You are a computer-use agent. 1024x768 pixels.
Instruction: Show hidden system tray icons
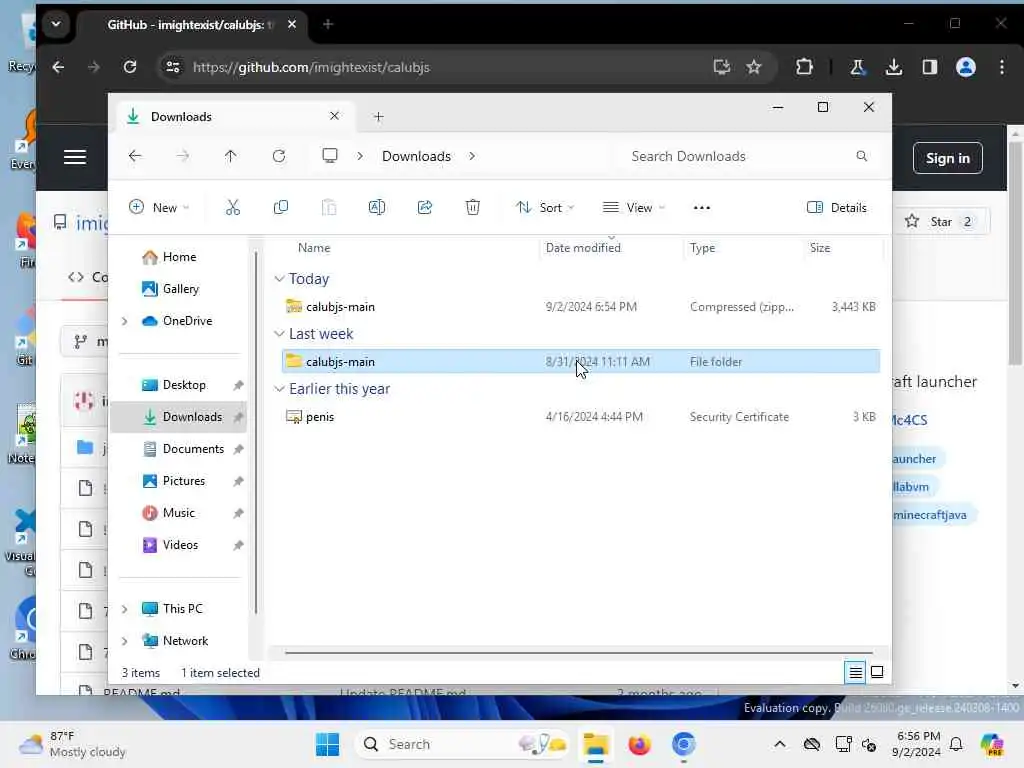pyautogui.click(x=780, y=744)
